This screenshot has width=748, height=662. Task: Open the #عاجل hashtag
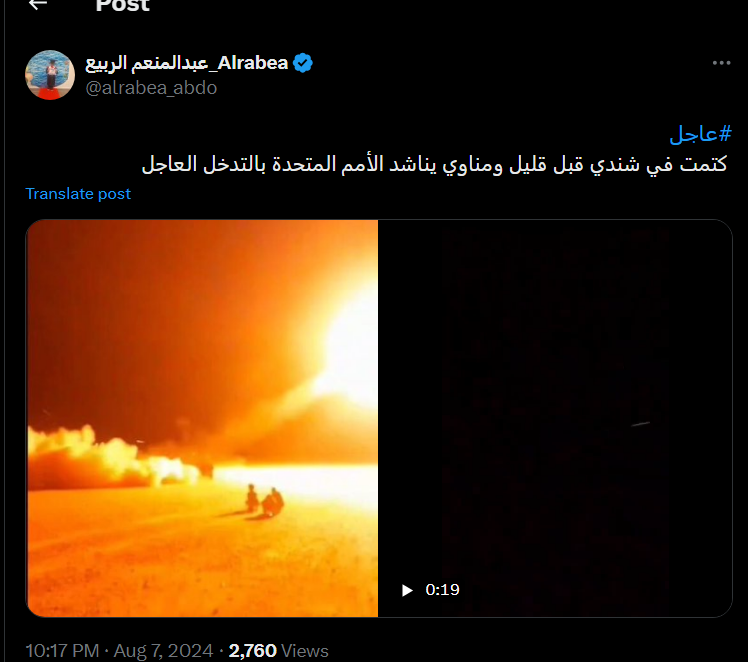[700, 134]
